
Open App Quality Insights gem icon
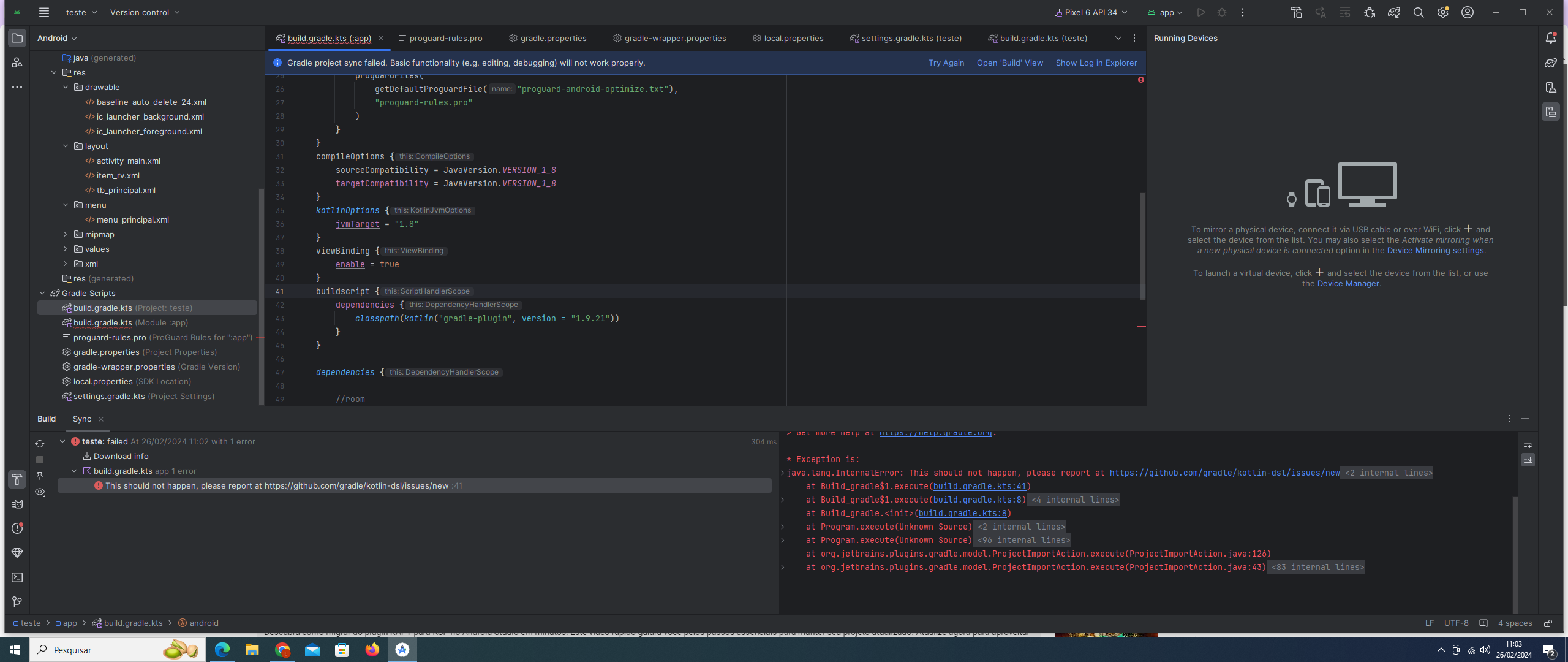pyautogui.click(x=17, y=553)
